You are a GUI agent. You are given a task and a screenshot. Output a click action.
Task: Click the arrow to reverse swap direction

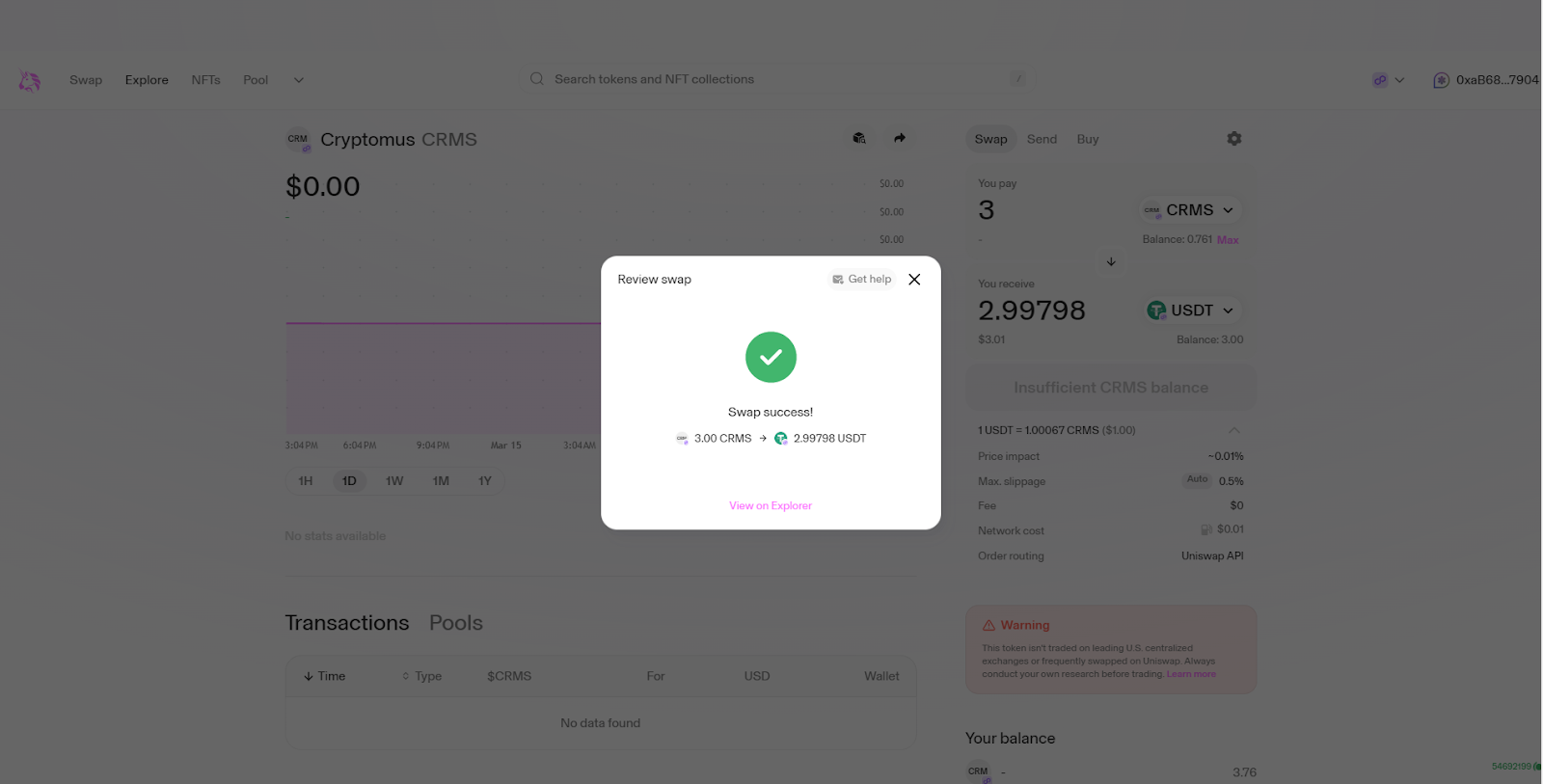1110,261
